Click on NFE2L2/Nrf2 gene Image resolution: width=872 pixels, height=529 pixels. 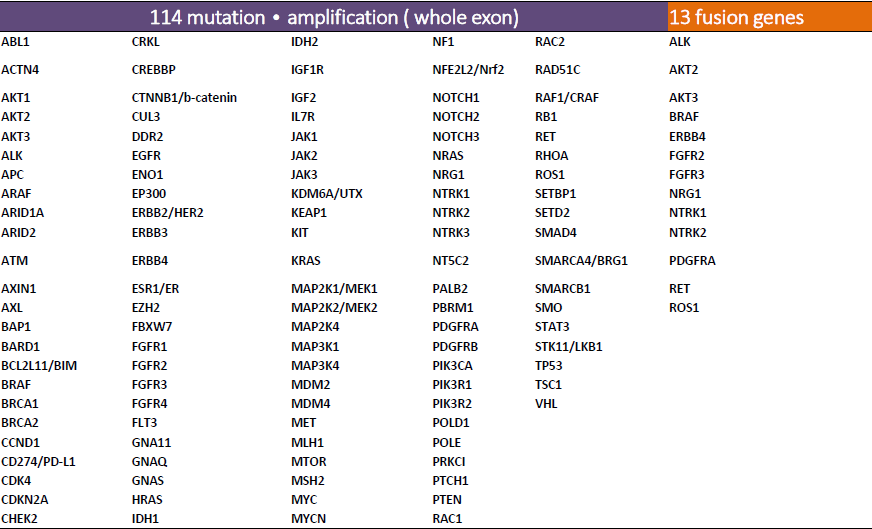pyautogui.click(x=468, y=70)
